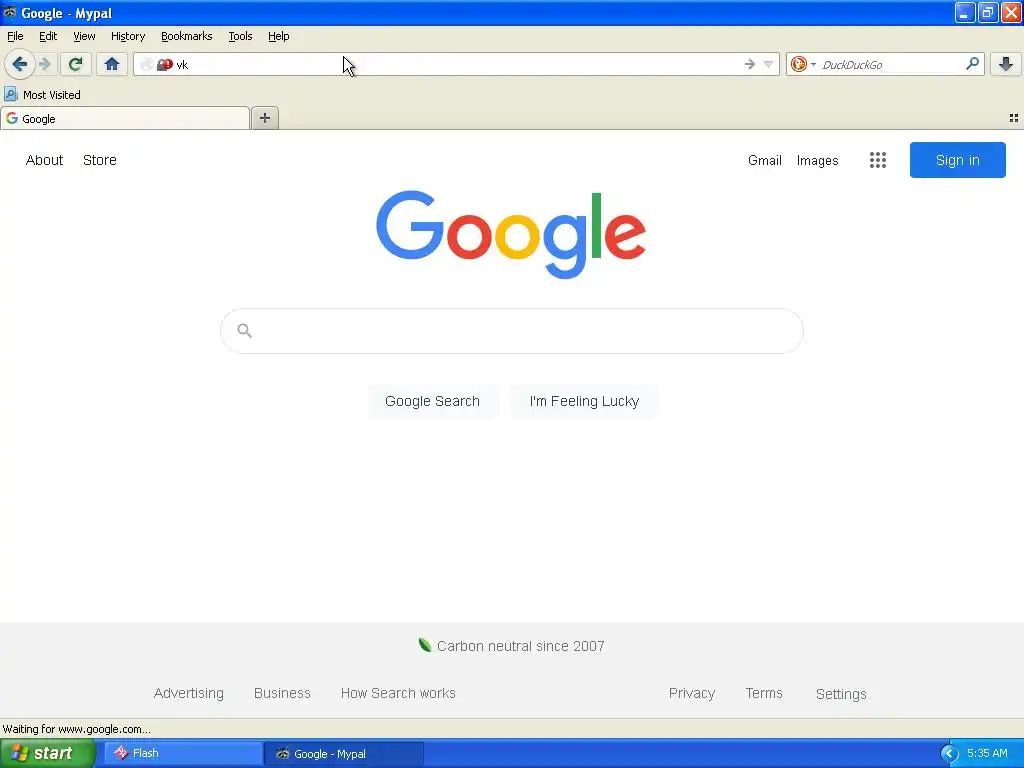Click inside the Google search box
The width and height of the screenshot is (1024, 768).
coord(511,331)
